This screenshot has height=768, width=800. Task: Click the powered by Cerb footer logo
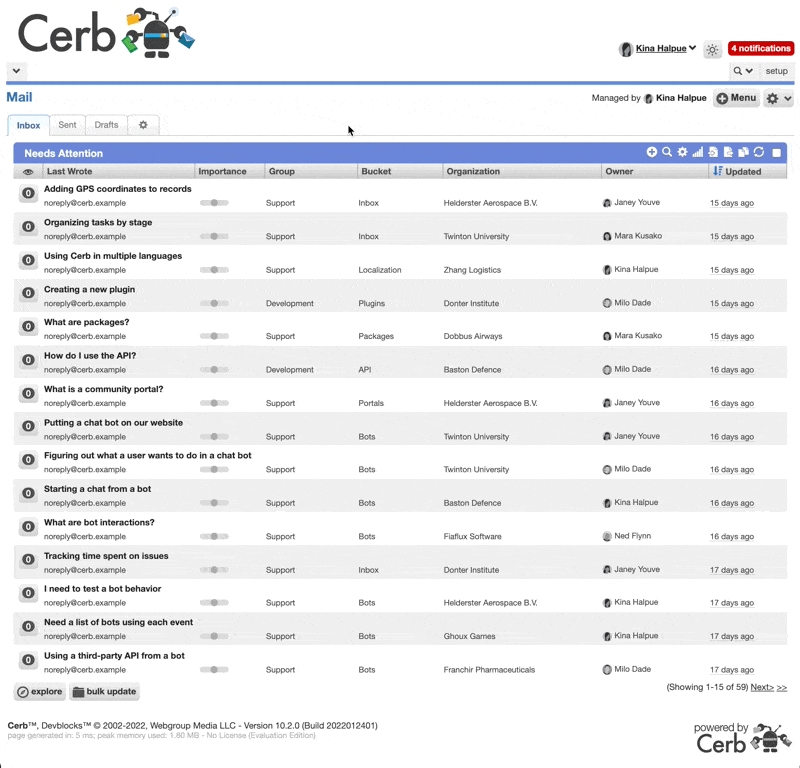(x=742, y=738)
